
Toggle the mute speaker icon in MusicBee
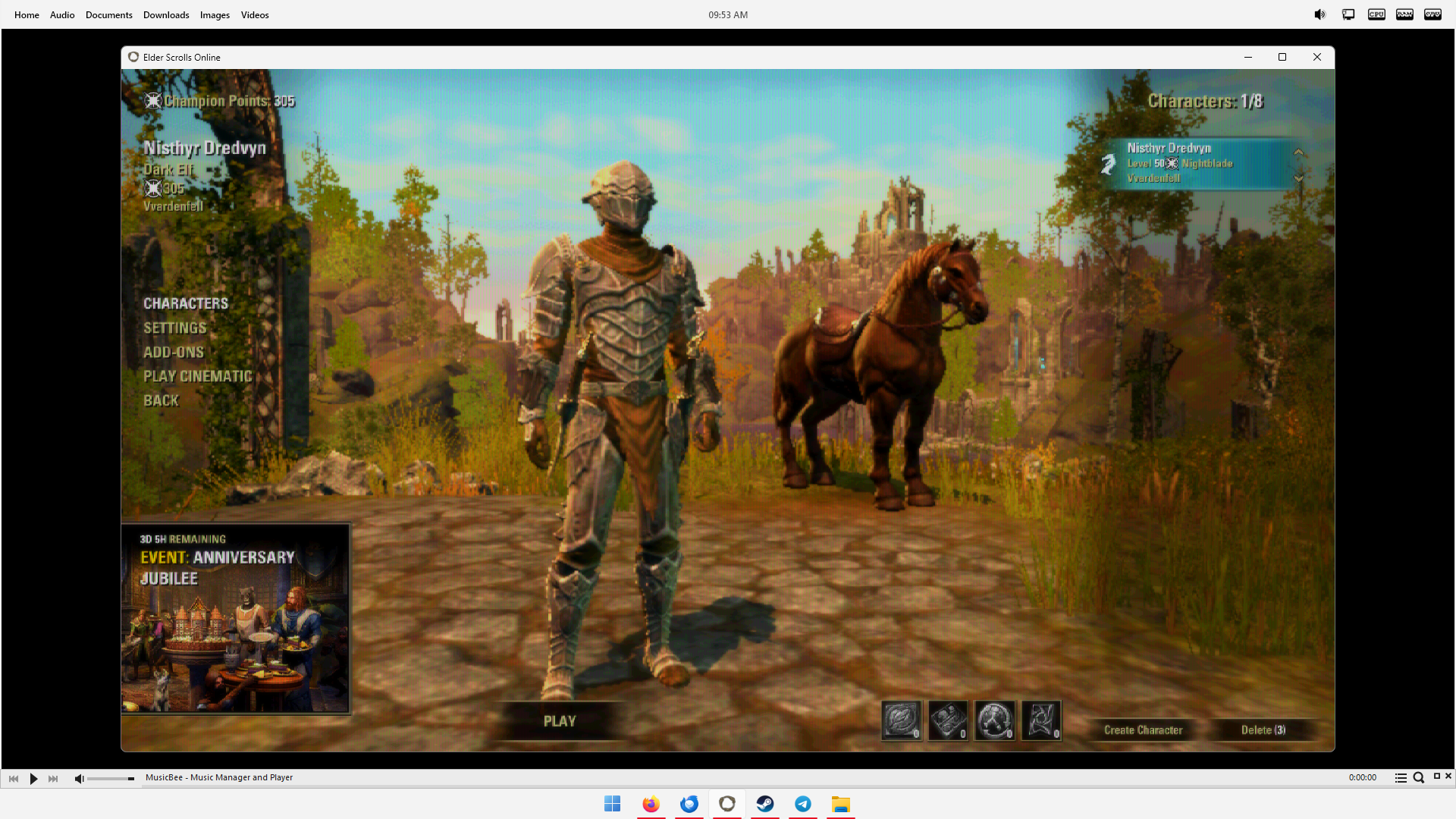[x=79, y=778]
